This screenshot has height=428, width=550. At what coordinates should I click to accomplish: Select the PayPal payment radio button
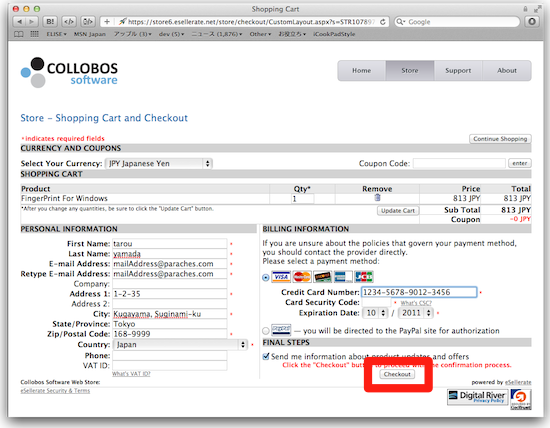click(x=266, y=330)
